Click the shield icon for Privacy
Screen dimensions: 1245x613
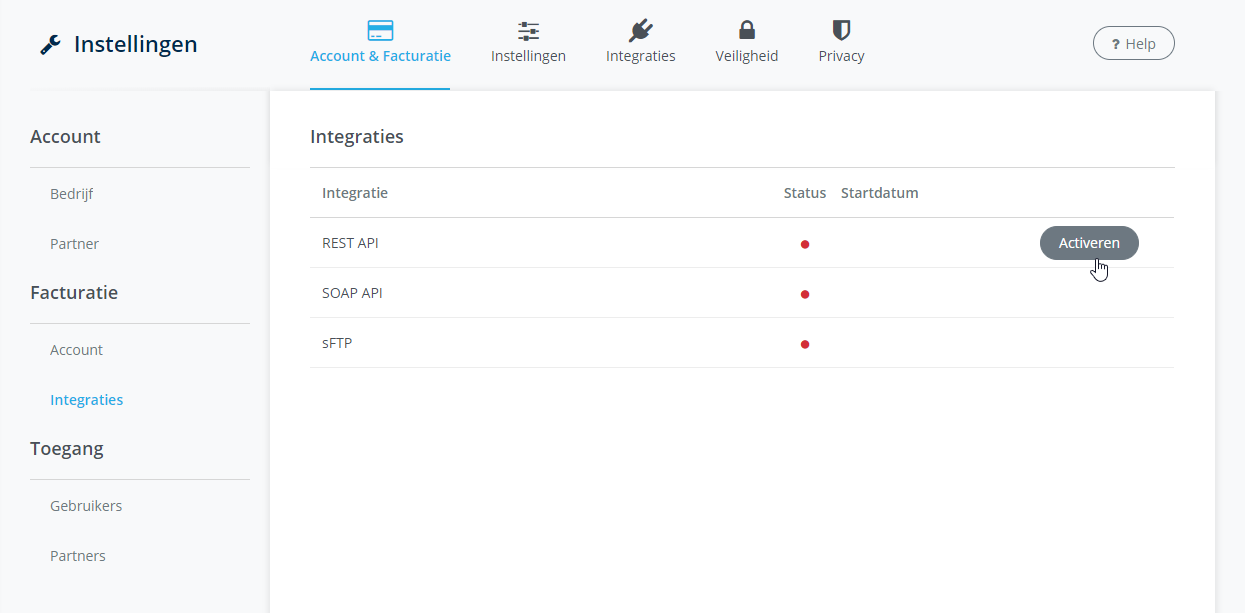click(841, 30)
